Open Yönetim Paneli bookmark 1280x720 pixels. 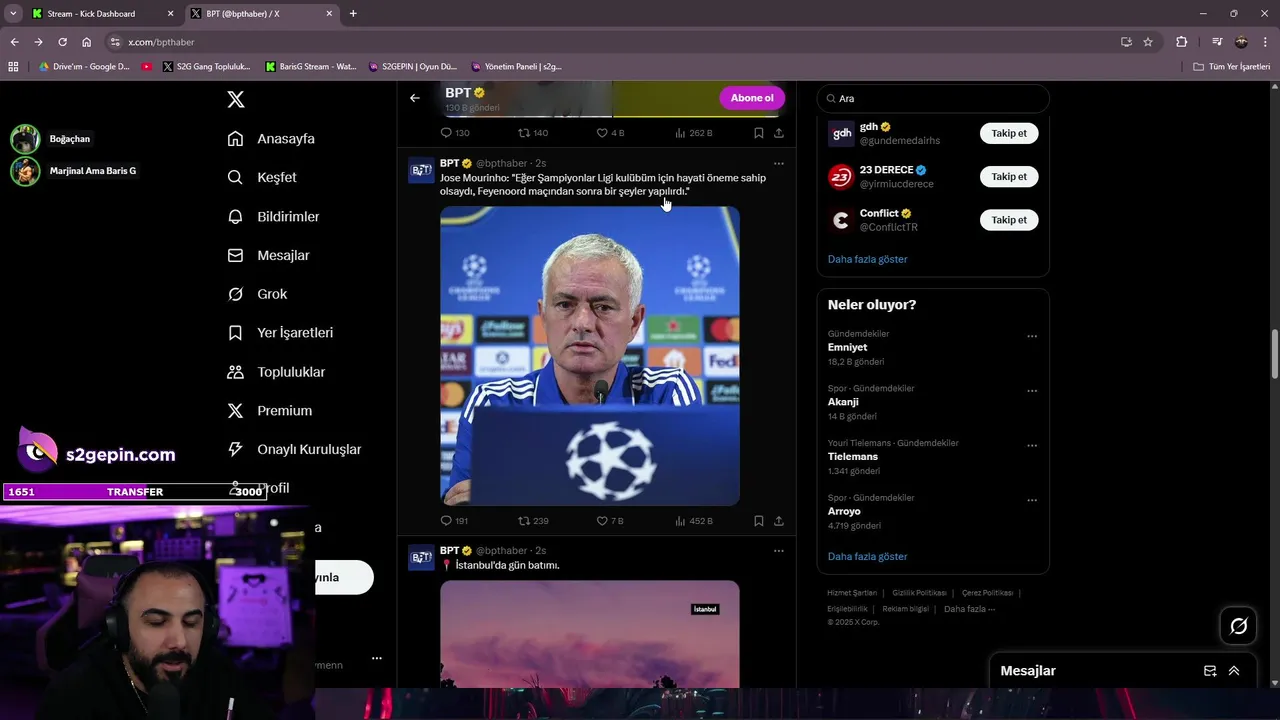coord(517,67)
